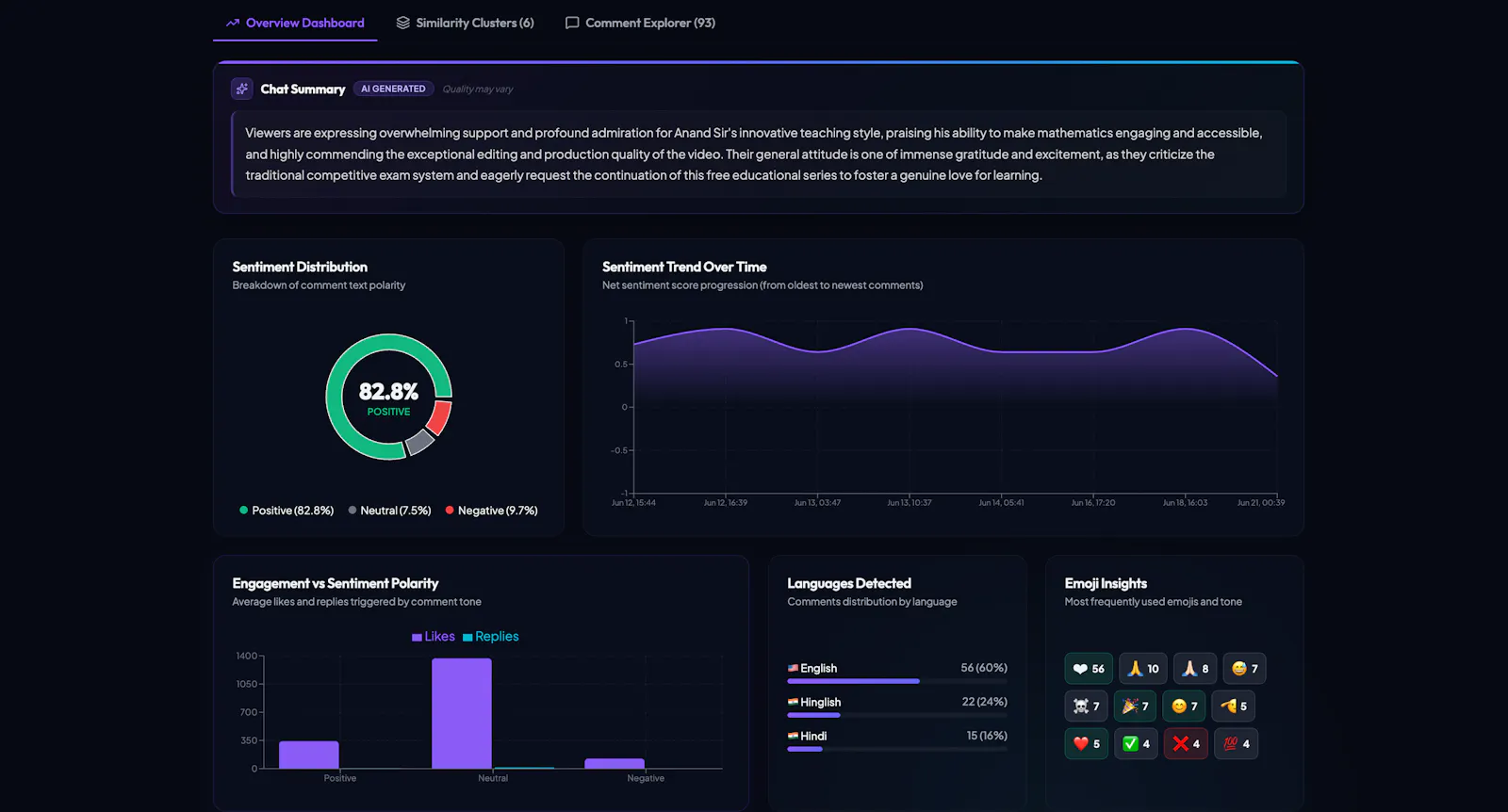Viewport: 1508px width, 812px height.
Task: Select the green check mark emoji chip
Action: pyautogui.click(x=1136, y=744)
